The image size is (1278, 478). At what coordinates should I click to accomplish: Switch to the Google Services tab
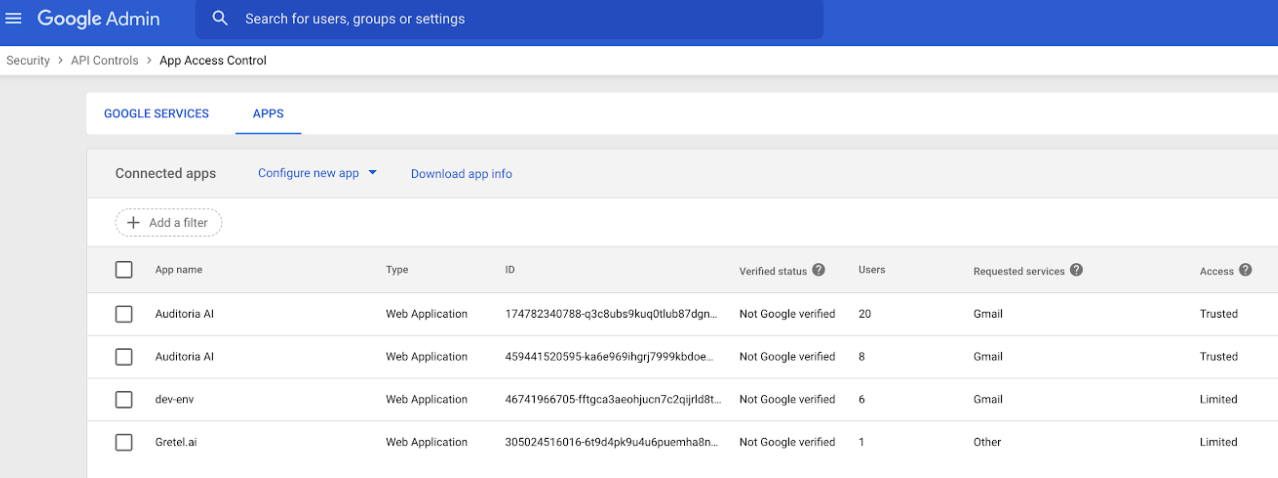pos(156,114)
